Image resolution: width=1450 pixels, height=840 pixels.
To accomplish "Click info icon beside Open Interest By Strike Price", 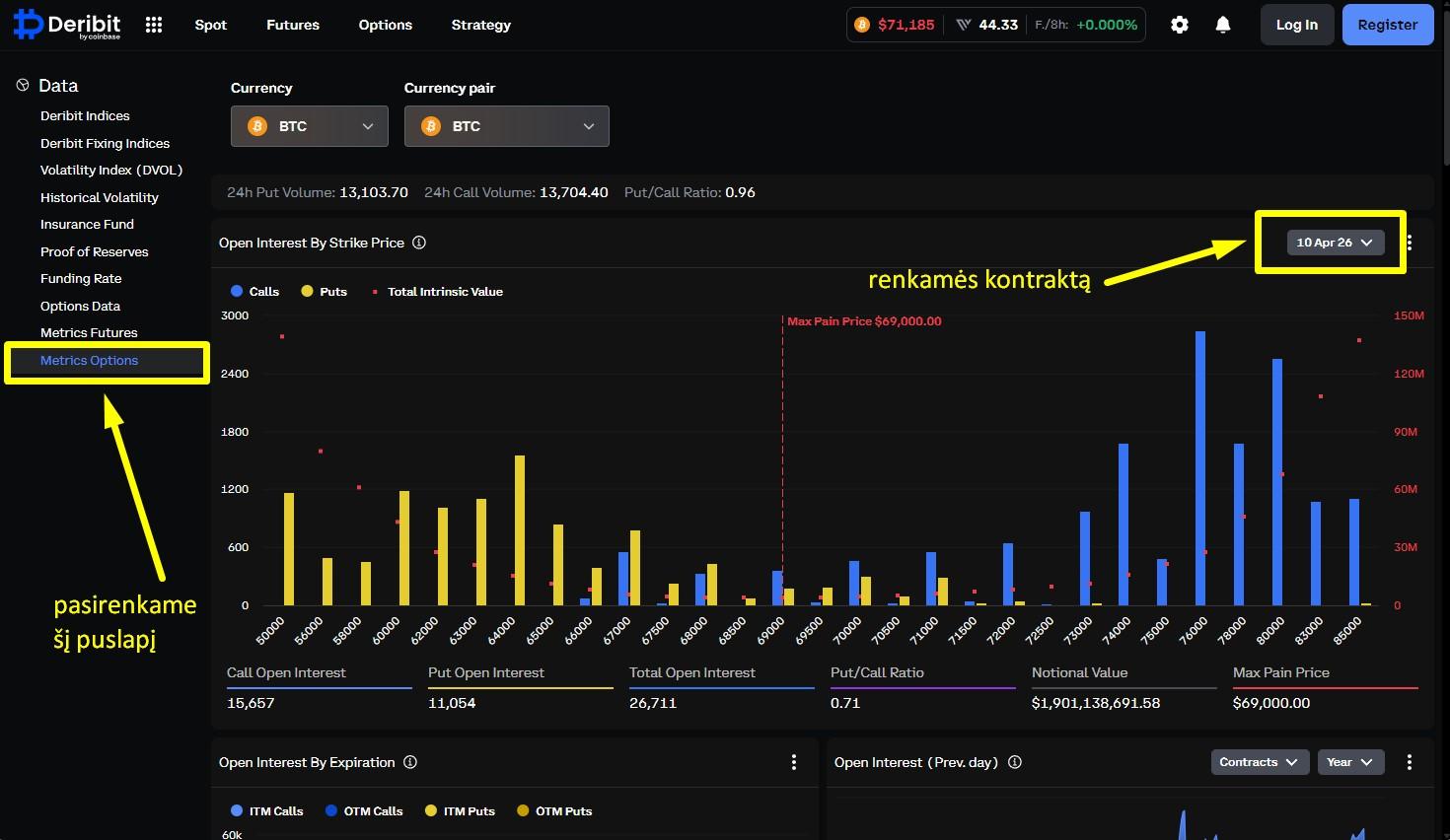I will coord(419,243).
